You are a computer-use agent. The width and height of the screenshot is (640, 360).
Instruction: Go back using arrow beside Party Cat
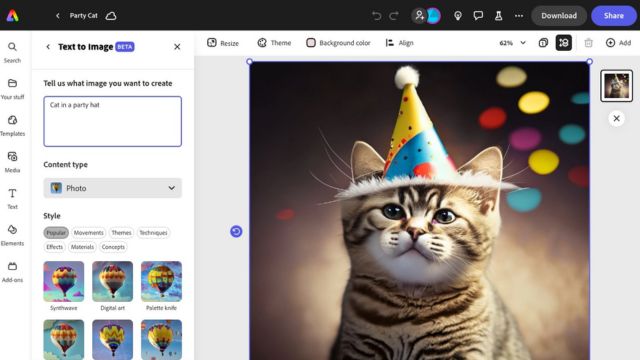coord(58,16)
